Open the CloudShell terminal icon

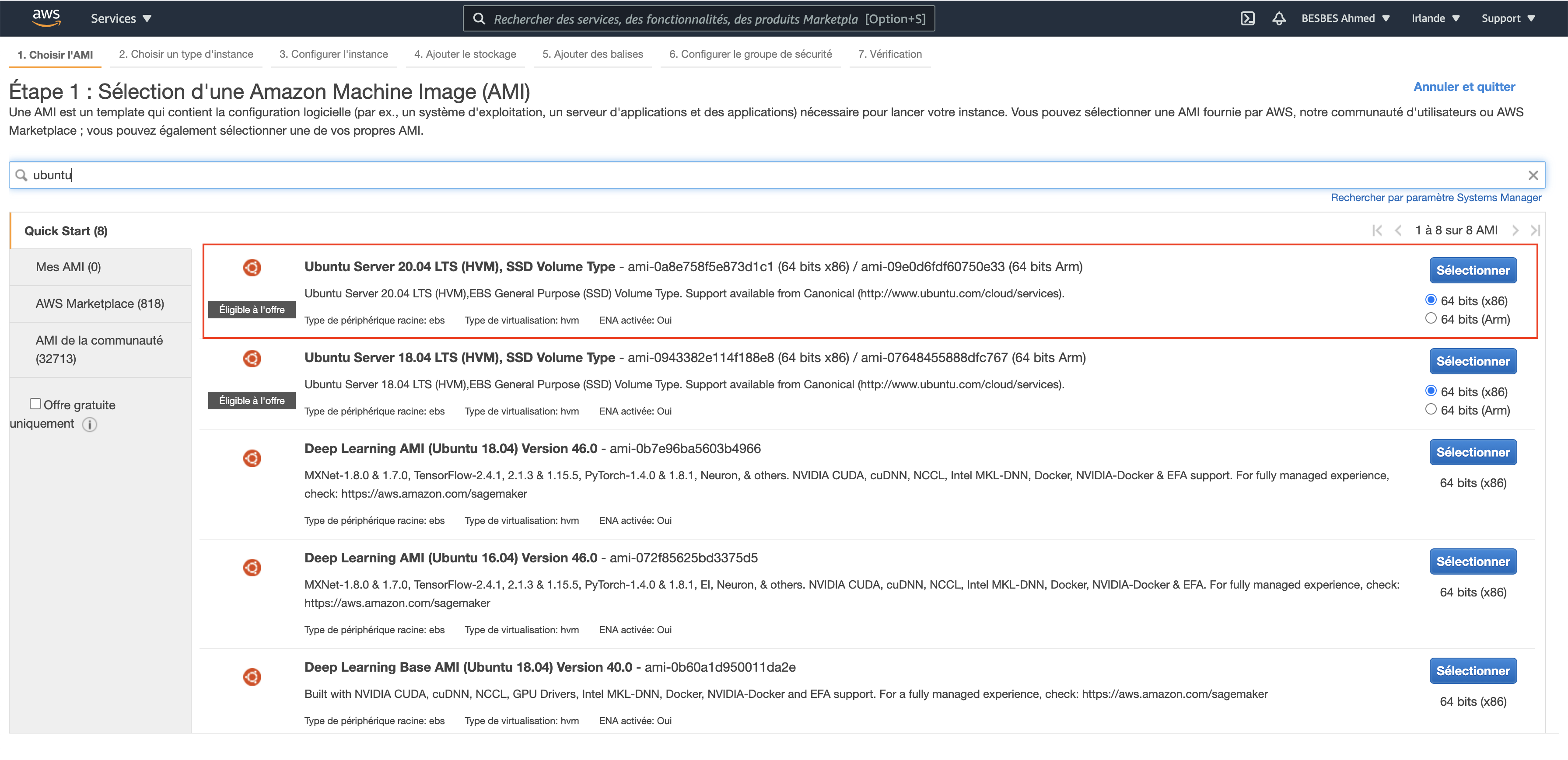(x=1247, y=18)
